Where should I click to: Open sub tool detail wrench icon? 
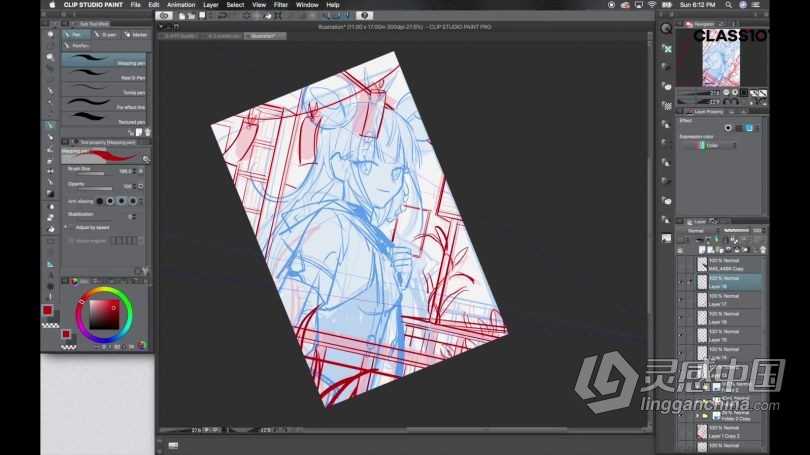point(146,160)
